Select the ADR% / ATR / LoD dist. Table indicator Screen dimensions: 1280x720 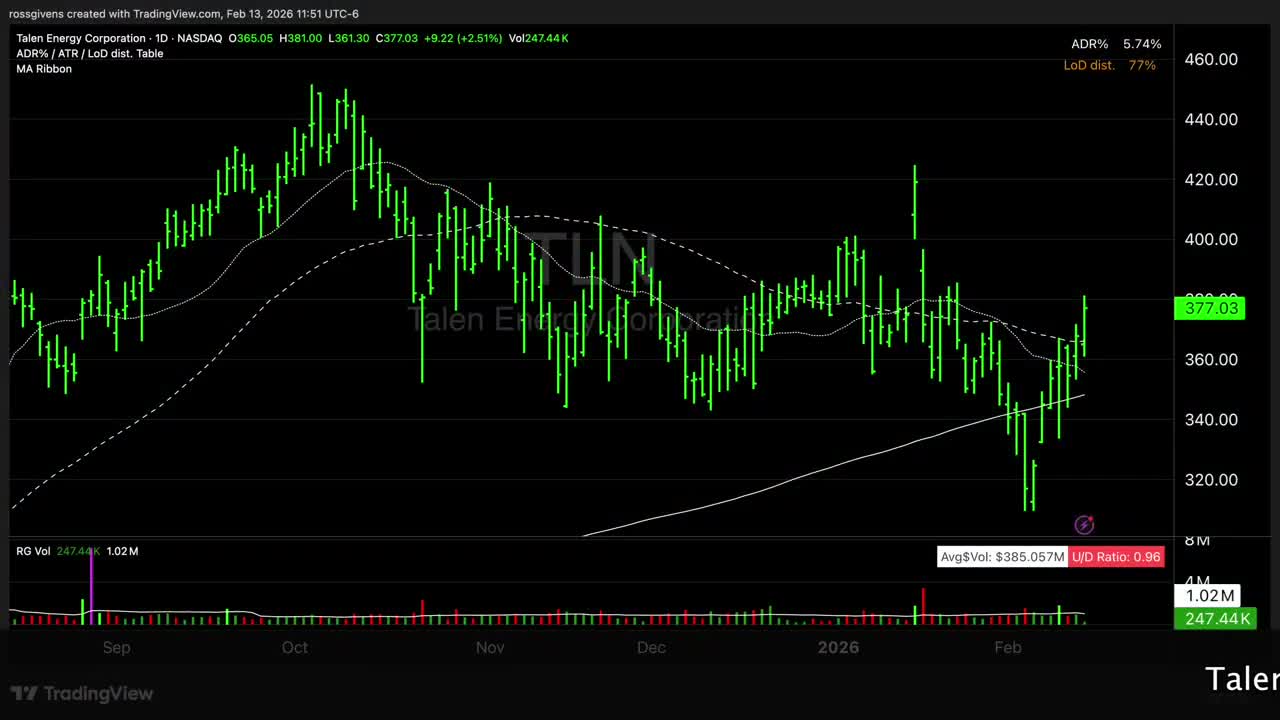coord(89,53)
